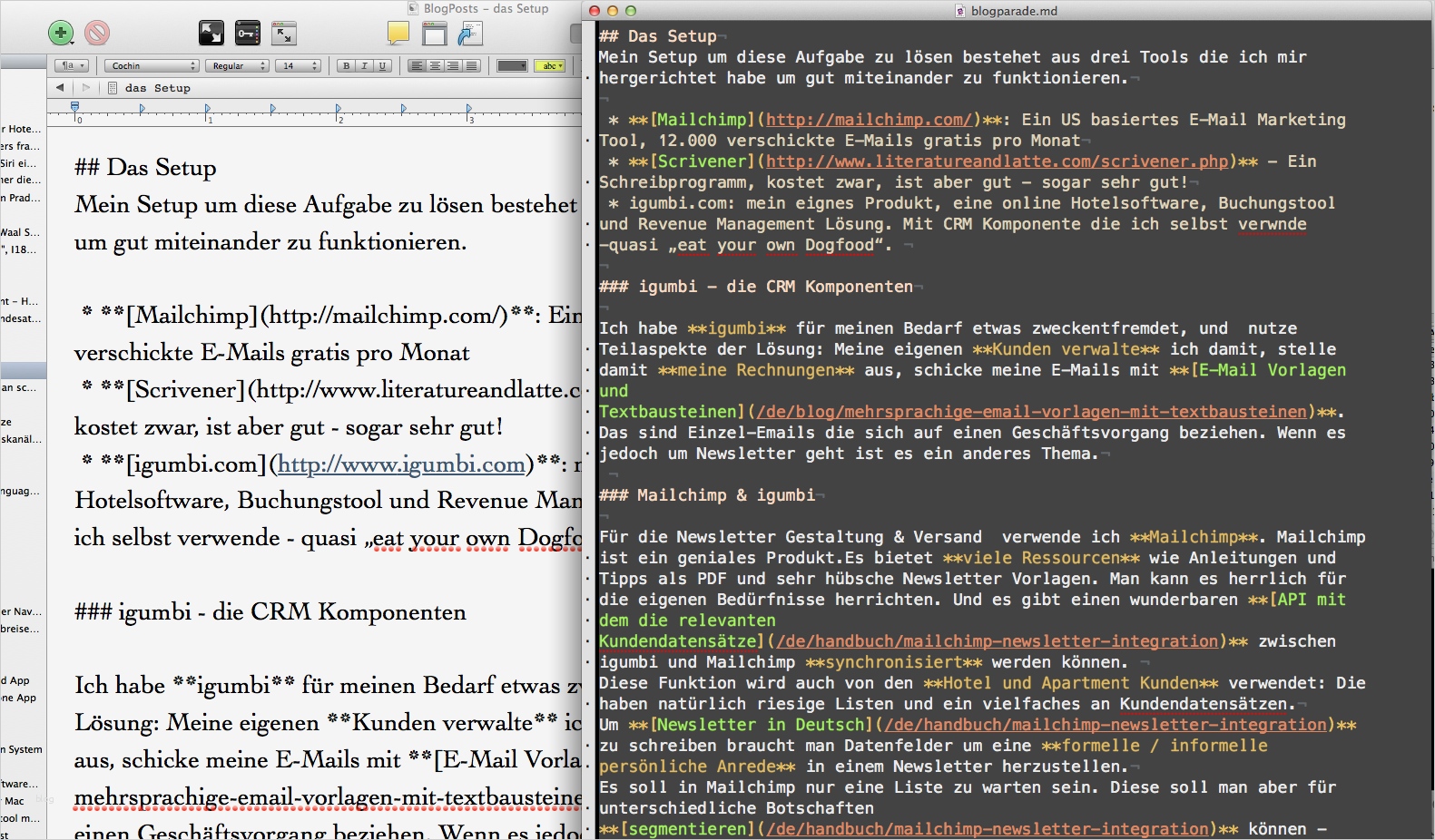The width and height of the screenshot is (1435, 840).
Task: Add a comment with the yellow note icon
Action: pyautogui.click(x=398, y=34)
